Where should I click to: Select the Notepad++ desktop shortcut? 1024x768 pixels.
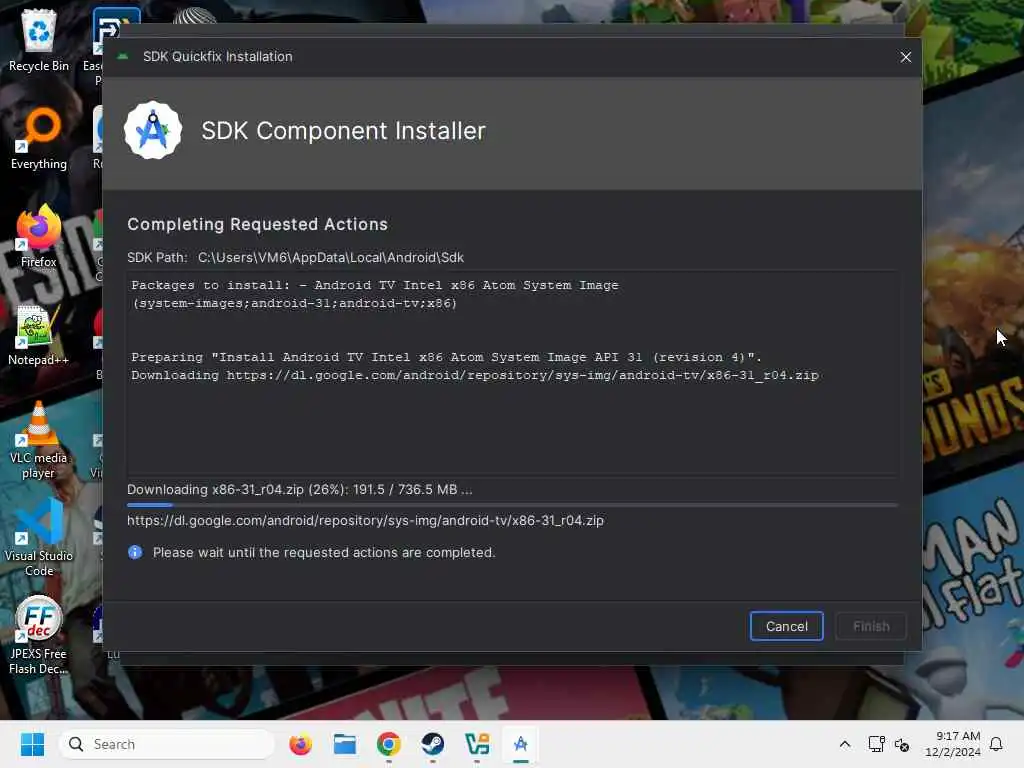[39, 335]
